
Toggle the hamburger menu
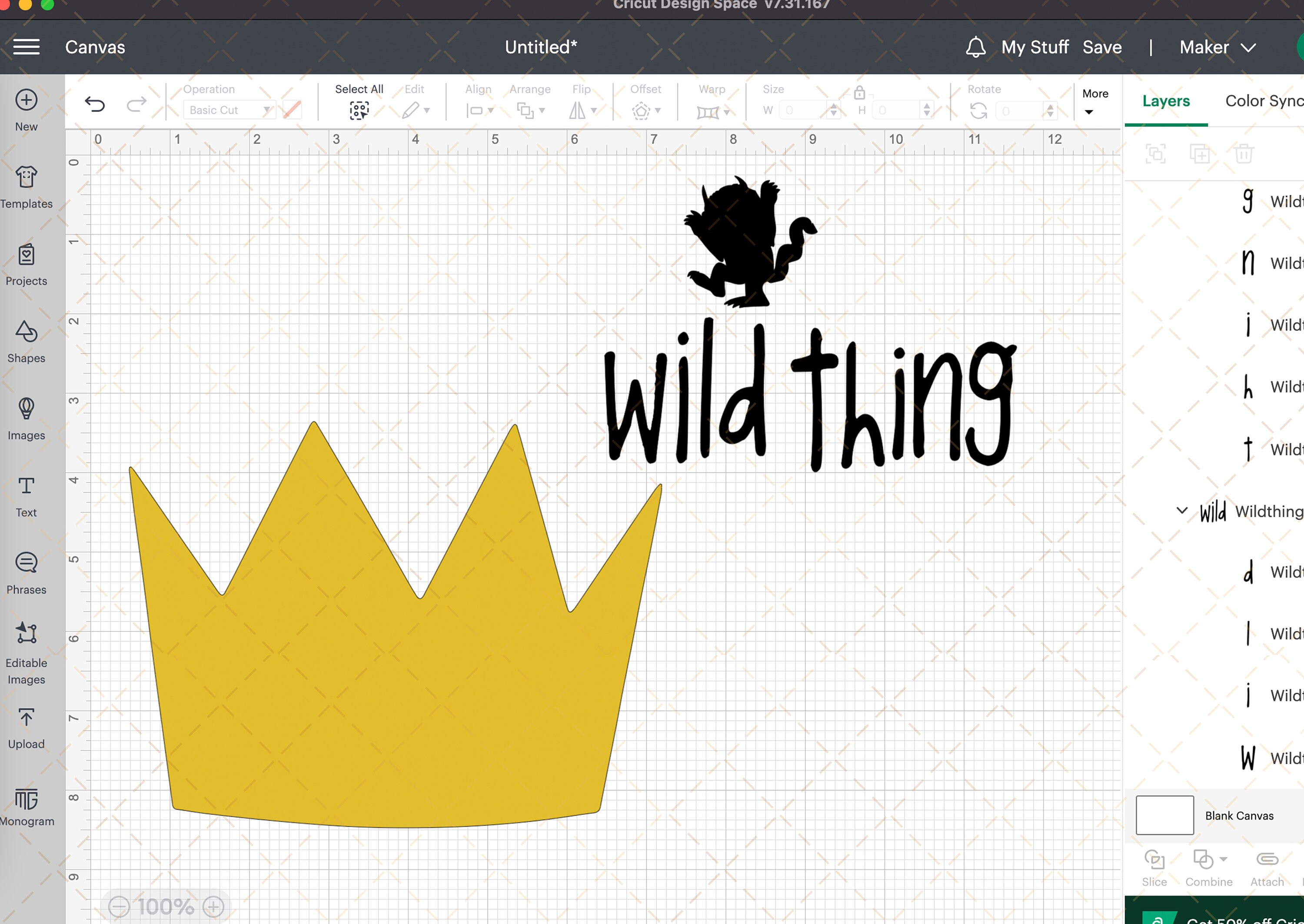[x=26, y=47]
